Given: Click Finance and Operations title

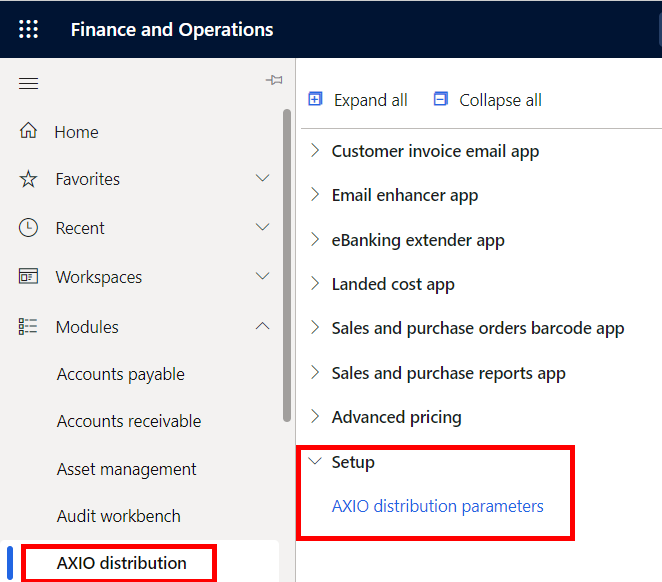Looking at the screenshot, I should pos(172,30).
